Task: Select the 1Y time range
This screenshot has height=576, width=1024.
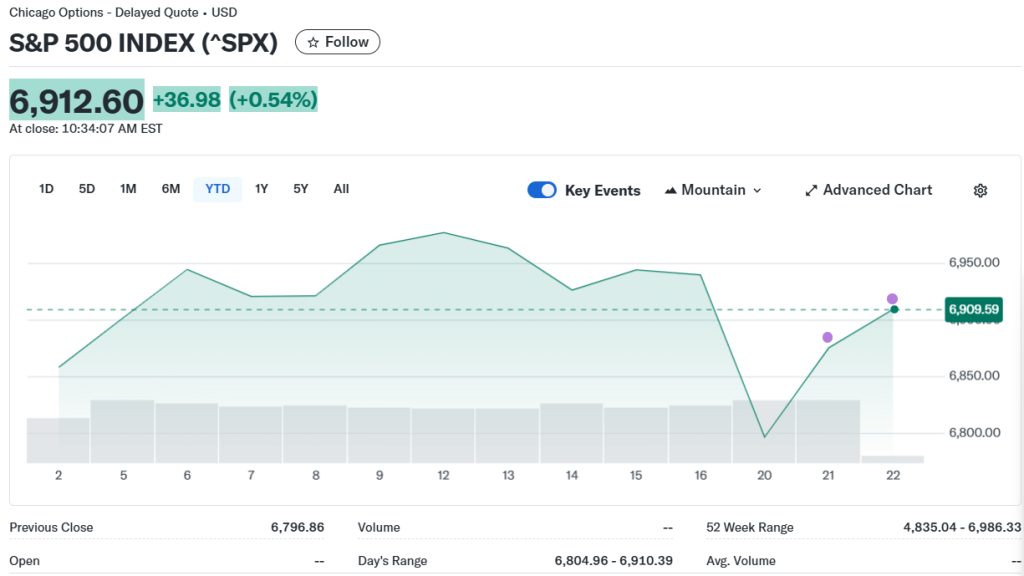Action: pyautogui.click(x=262, y=189)
